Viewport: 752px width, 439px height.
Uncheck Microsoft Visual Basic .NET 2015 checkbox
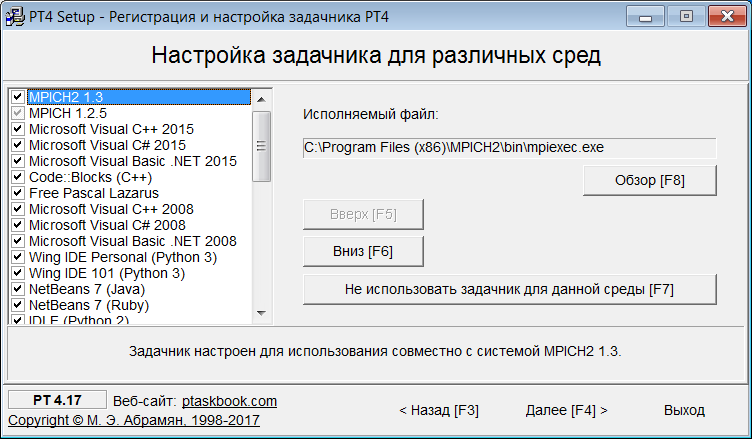(x=18, y=161)
